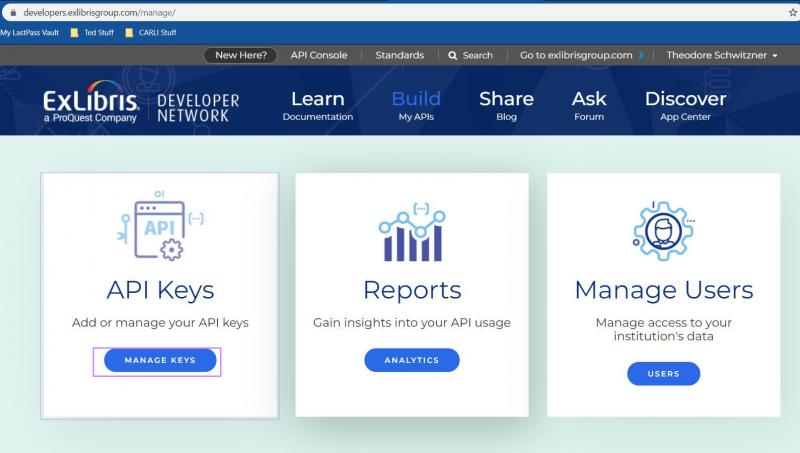Click the Reports bar chart icon
The height and width of the screenshot is (453, 800).
[x=412, y=232]
